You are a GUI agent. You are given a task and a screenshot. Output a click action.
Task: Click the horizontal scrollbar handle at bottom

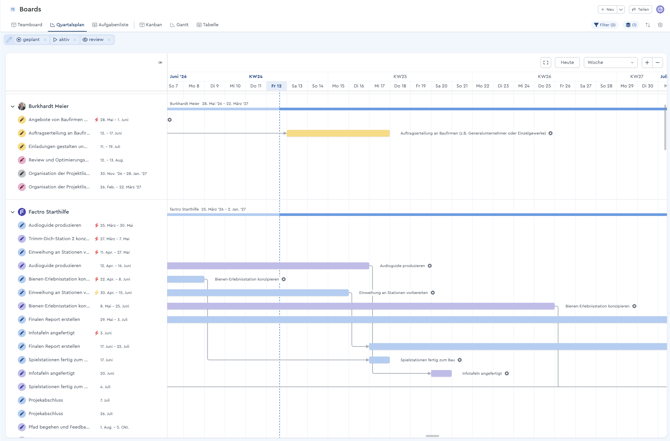click(432, 436)
